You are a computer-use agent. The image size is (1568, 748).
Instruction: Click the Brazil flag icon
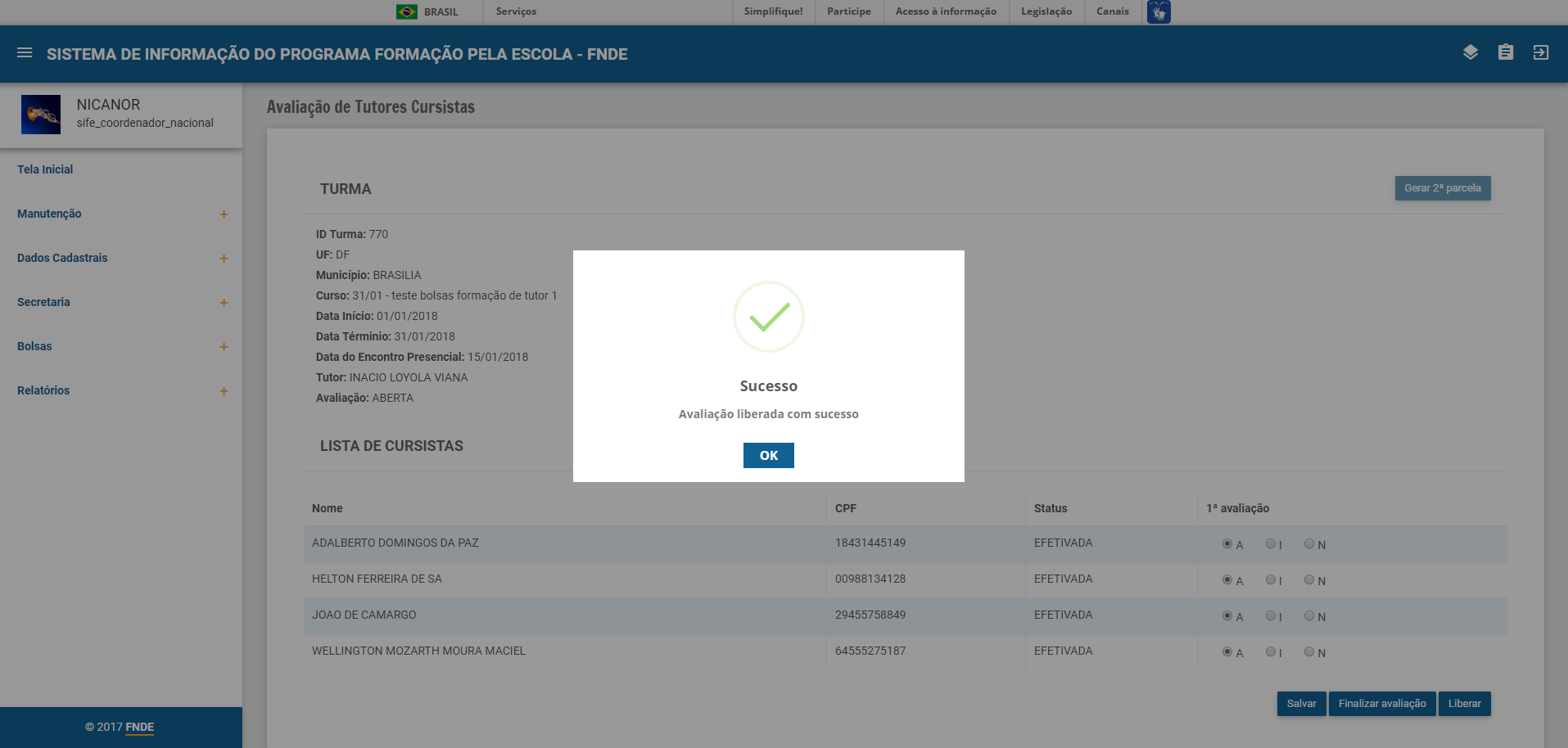tap(406, 12)
